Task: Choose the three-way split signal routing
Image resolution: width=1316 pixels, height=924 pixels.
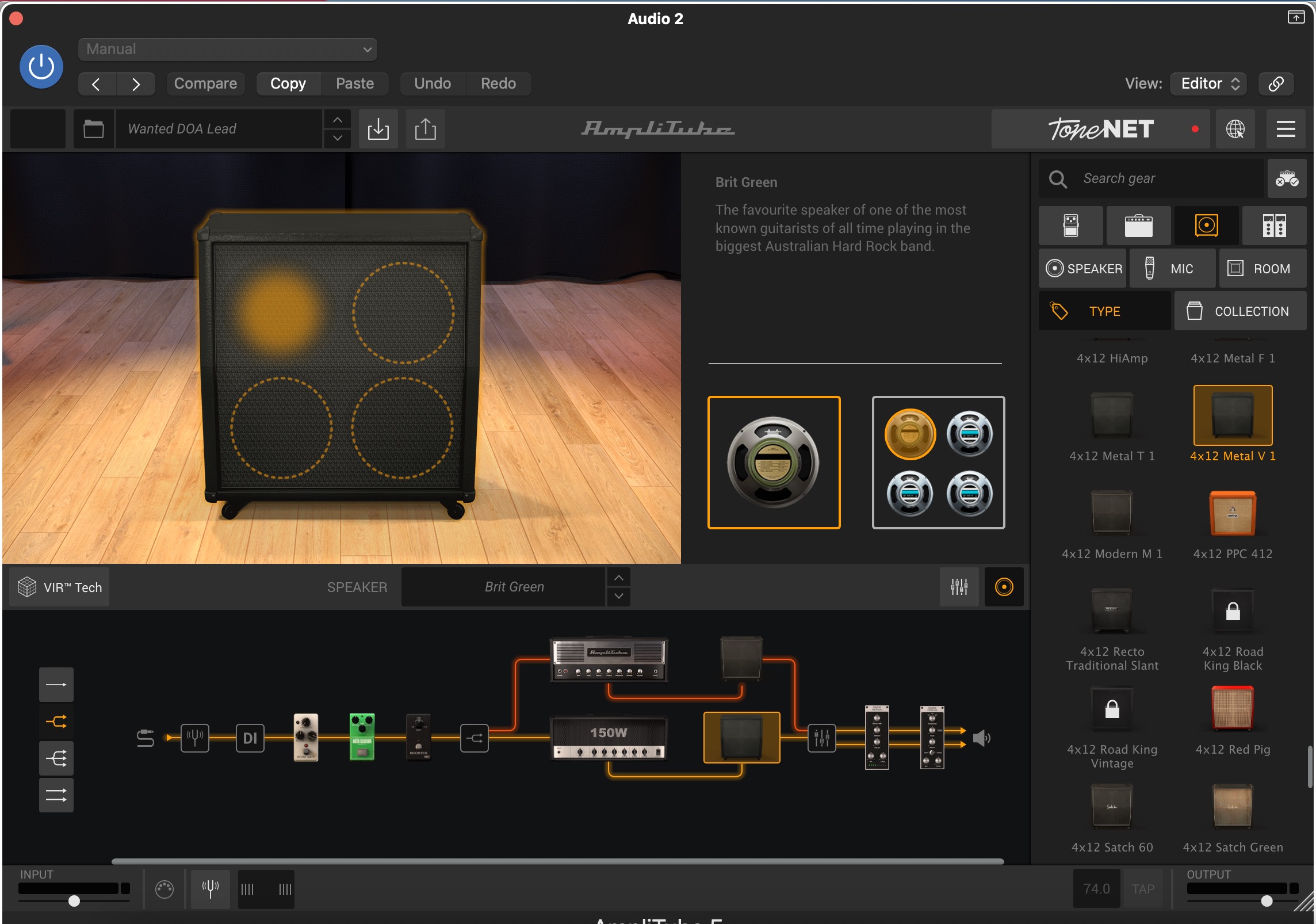Action: point(56,758)
